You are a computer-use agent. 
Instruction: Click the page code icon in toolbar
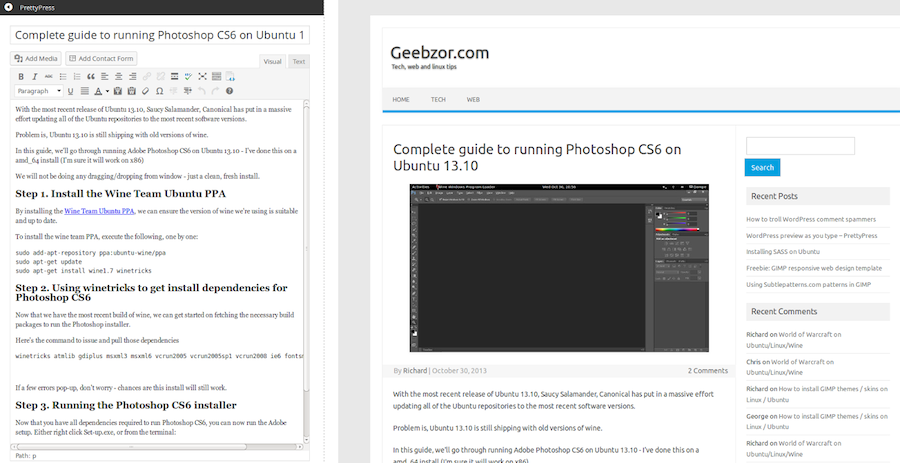230,76
